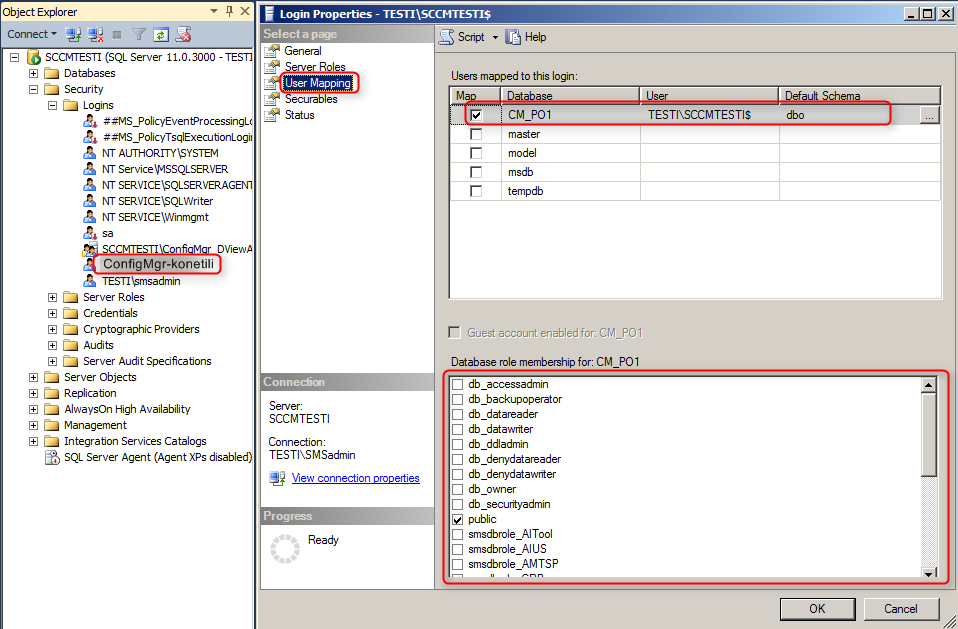This screenshot has width=958, height=629.
Task: Click the ellipsis button for default schema
Action: pos(929,115)
